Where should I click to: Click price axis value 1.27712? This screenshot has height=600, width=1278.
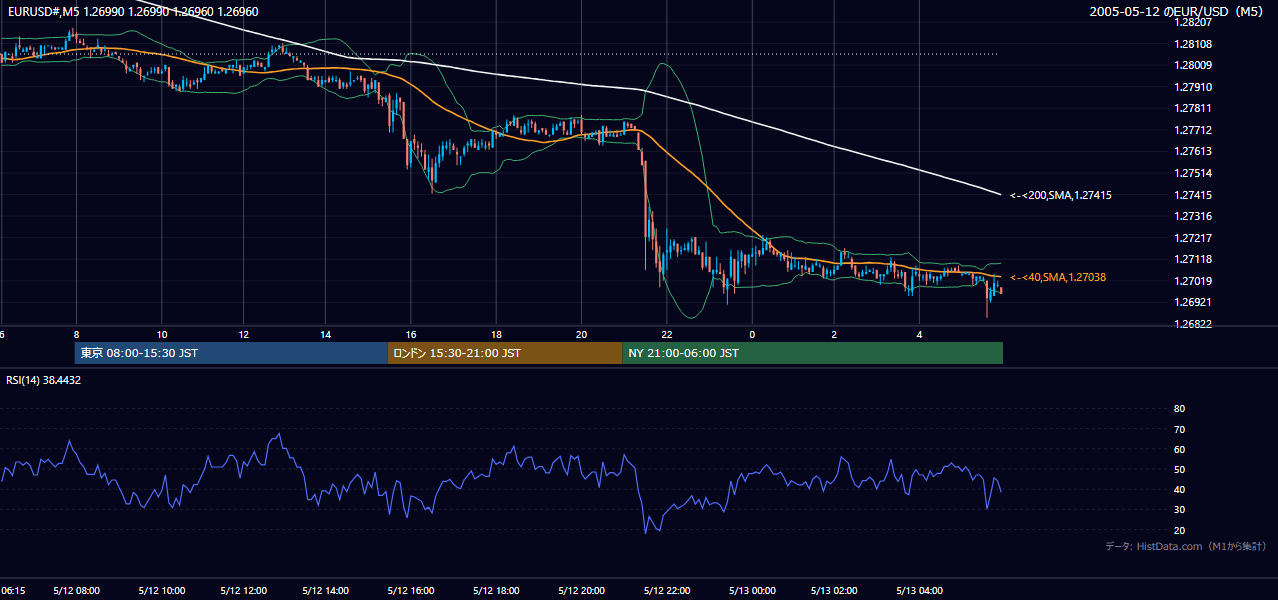tap(1193, 130)
